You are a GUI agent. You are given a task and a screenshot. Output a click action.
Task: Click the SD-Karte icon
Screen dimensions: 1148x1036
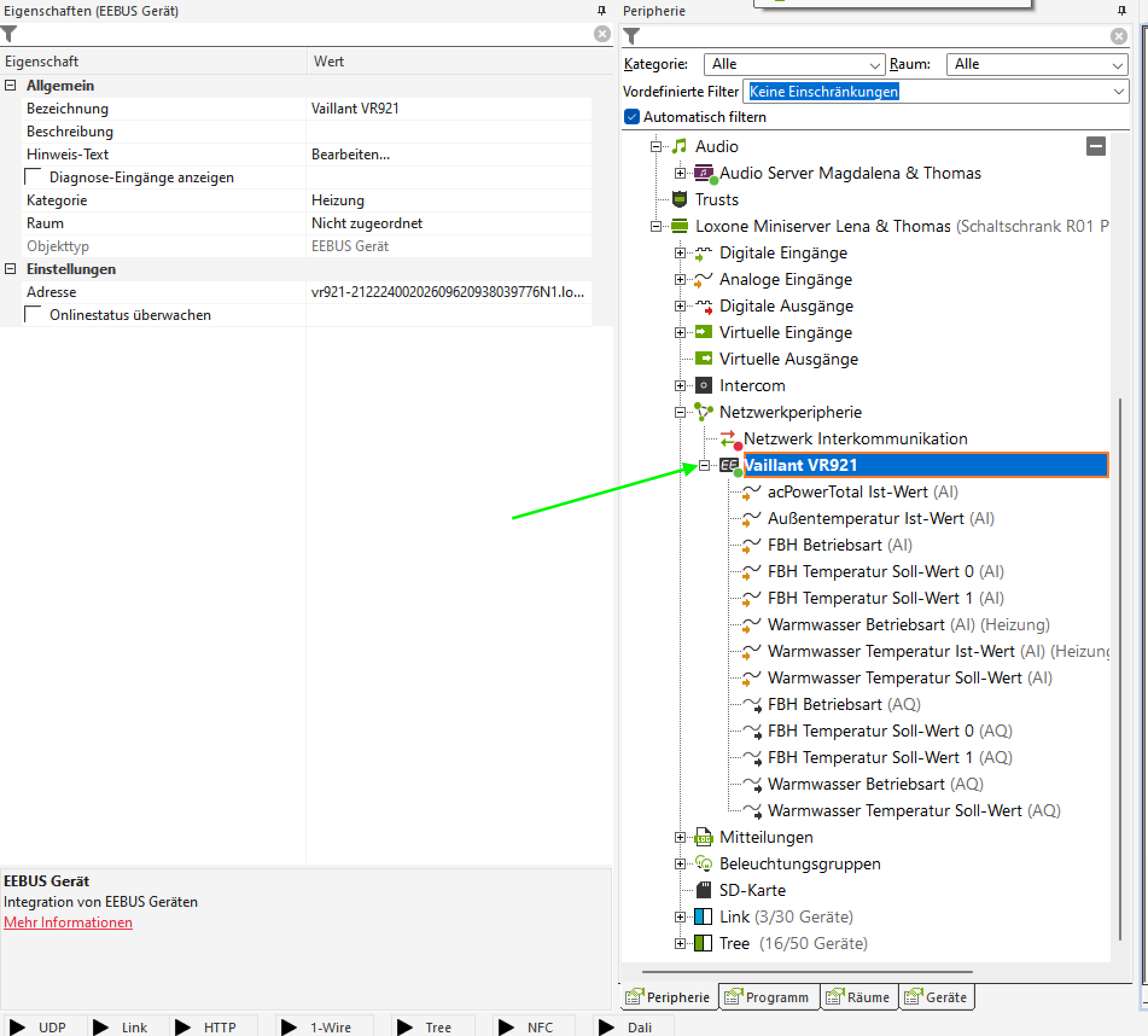(x=704, y=890)
